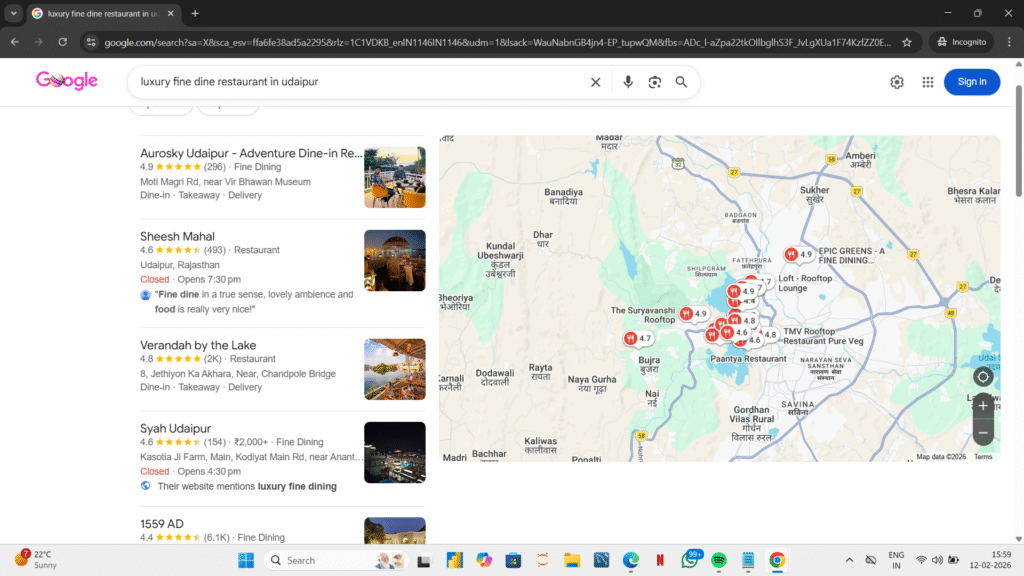Screen dimensions: 1024x576
Task: Expand the hidden system tray icons
Action: tap(849, 560)
